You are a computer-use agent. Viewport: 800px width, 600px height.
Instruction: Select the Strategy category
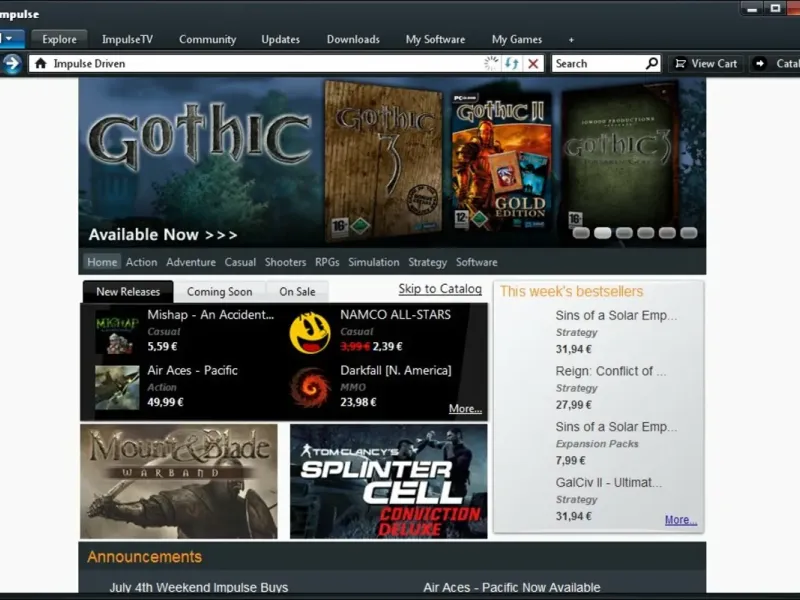427,262
